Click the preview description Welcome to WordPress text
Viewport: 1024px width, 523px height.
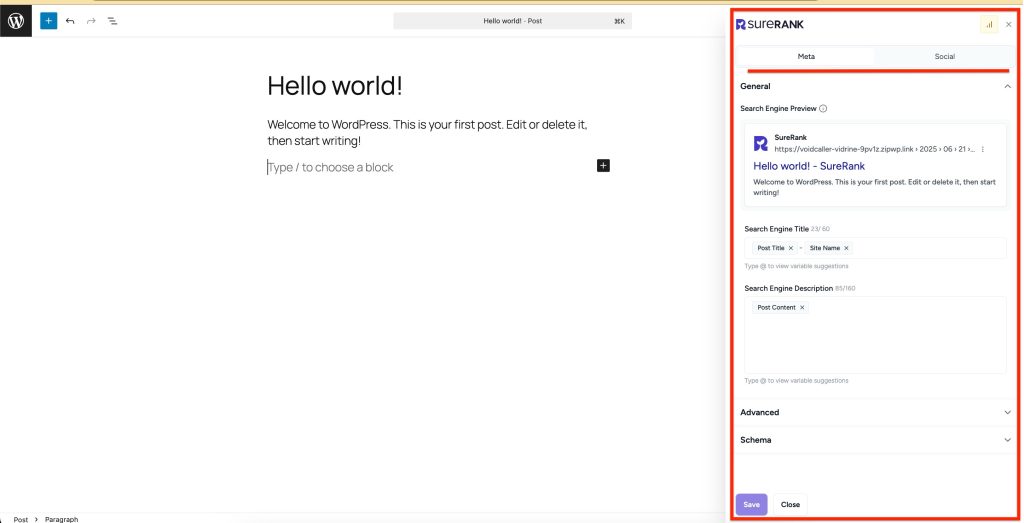coord(874,187)
